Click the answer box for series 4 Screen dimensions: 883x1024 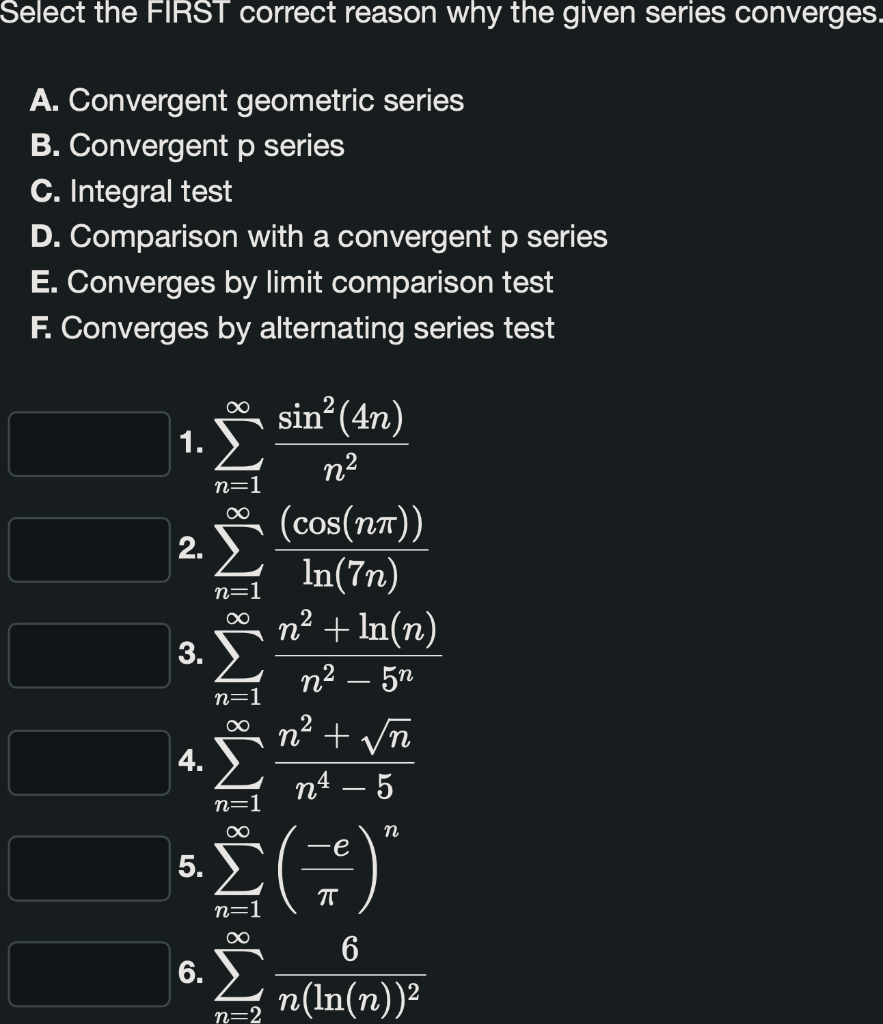[x=88, y=760]
